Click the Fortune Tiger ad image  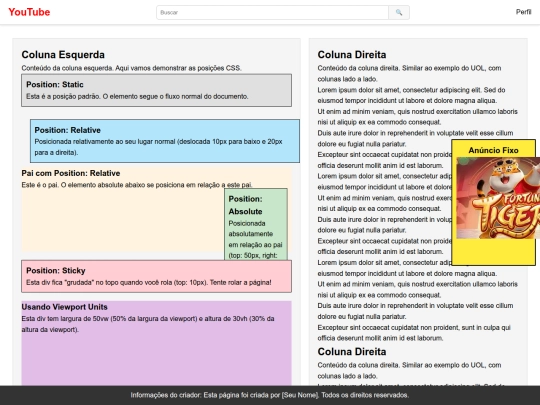tap(498, 198)
